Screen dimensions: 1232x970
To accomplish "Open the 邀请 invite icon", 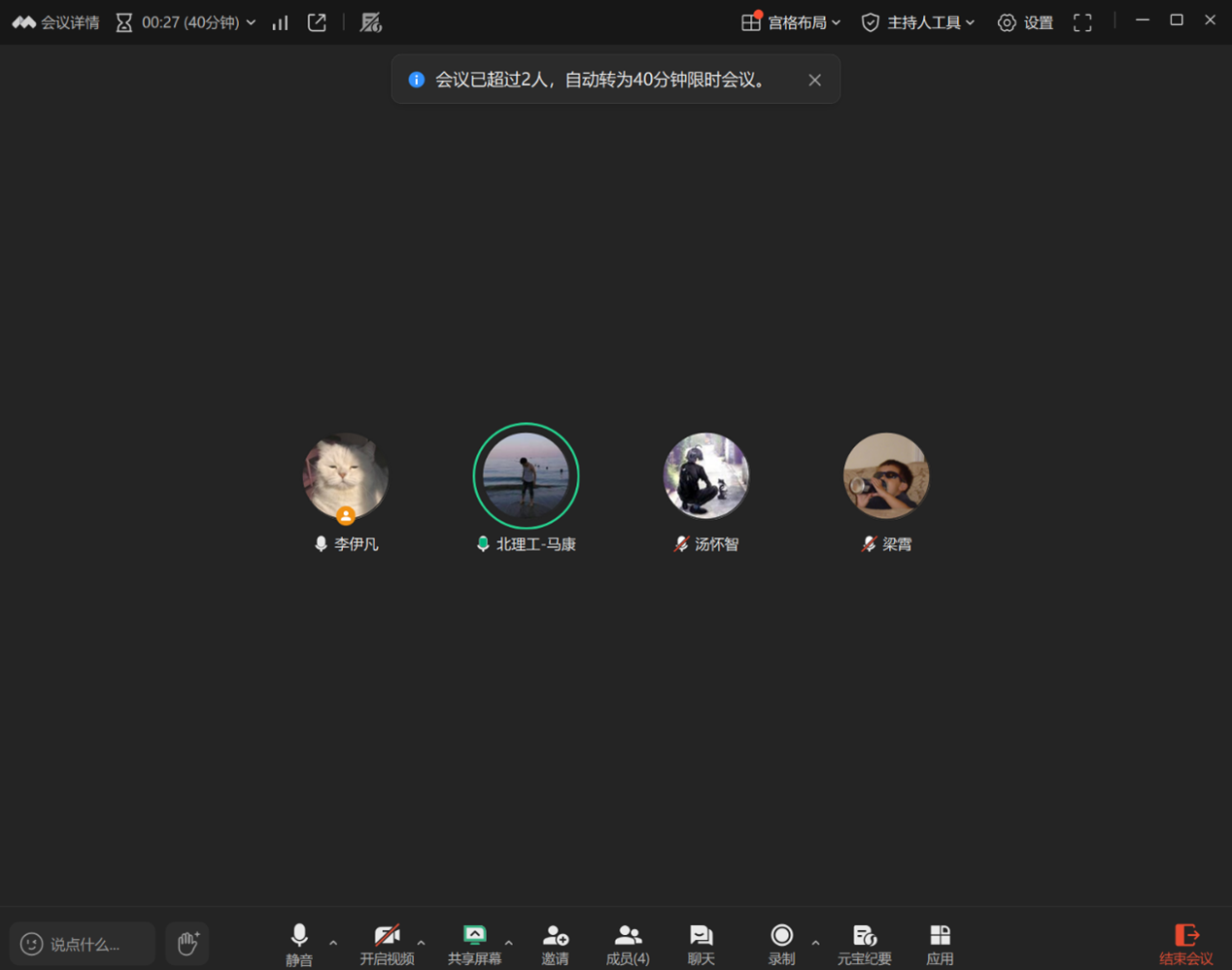I will (x=555, y=944).
